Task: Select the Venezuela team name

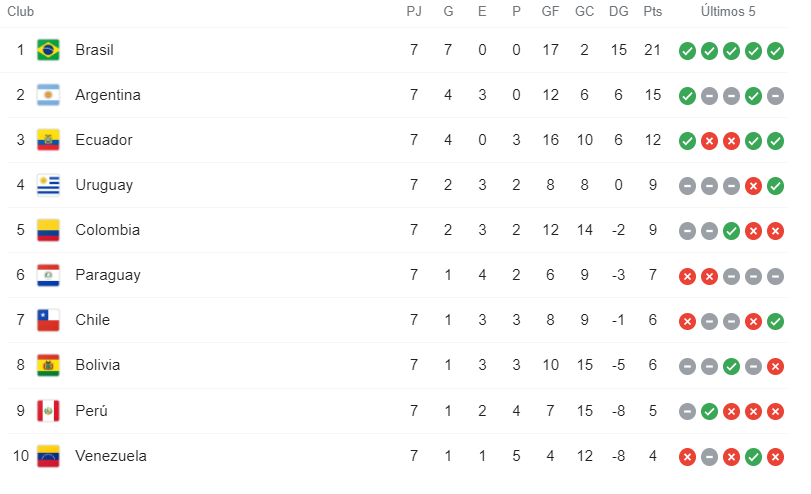Action: pyautogui.click(x=110, y=456)
